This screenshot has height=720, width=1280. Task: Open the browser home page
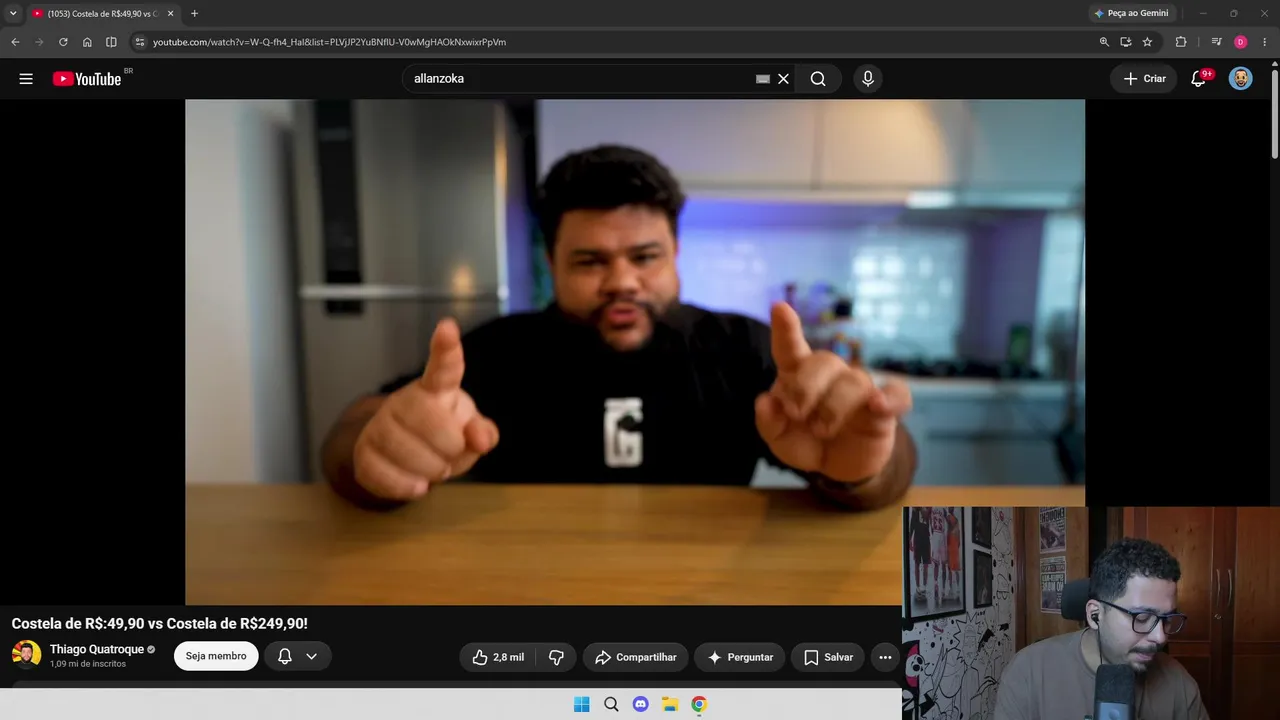click(87, 42)
